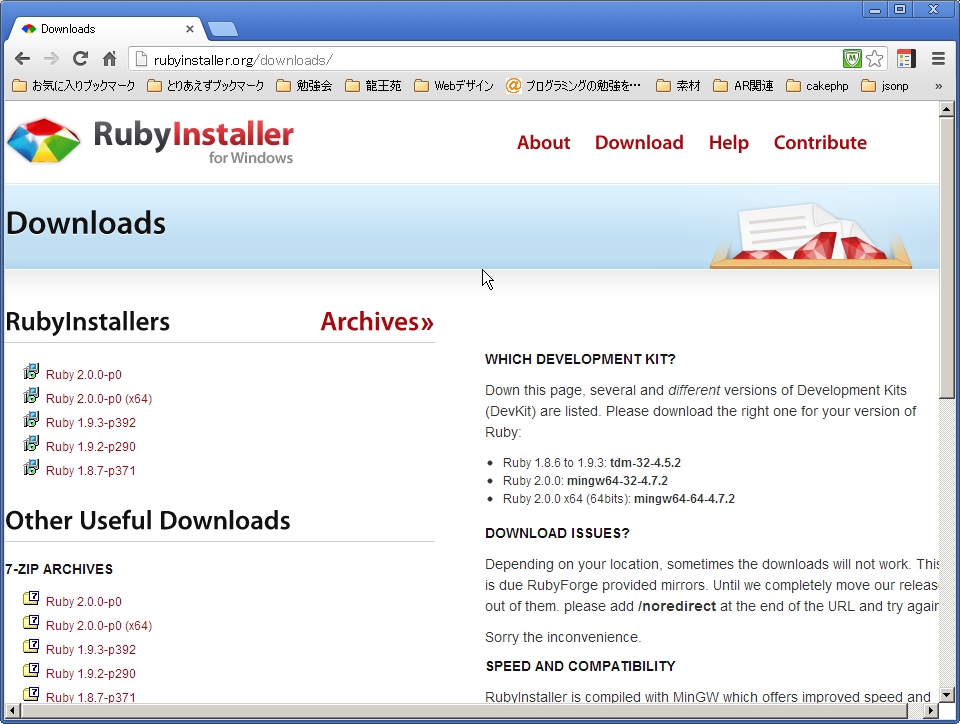Click the vertical scrollbar thumb
Image resolution: width=960 pixels, height=724 pixels.
[947, 258]
